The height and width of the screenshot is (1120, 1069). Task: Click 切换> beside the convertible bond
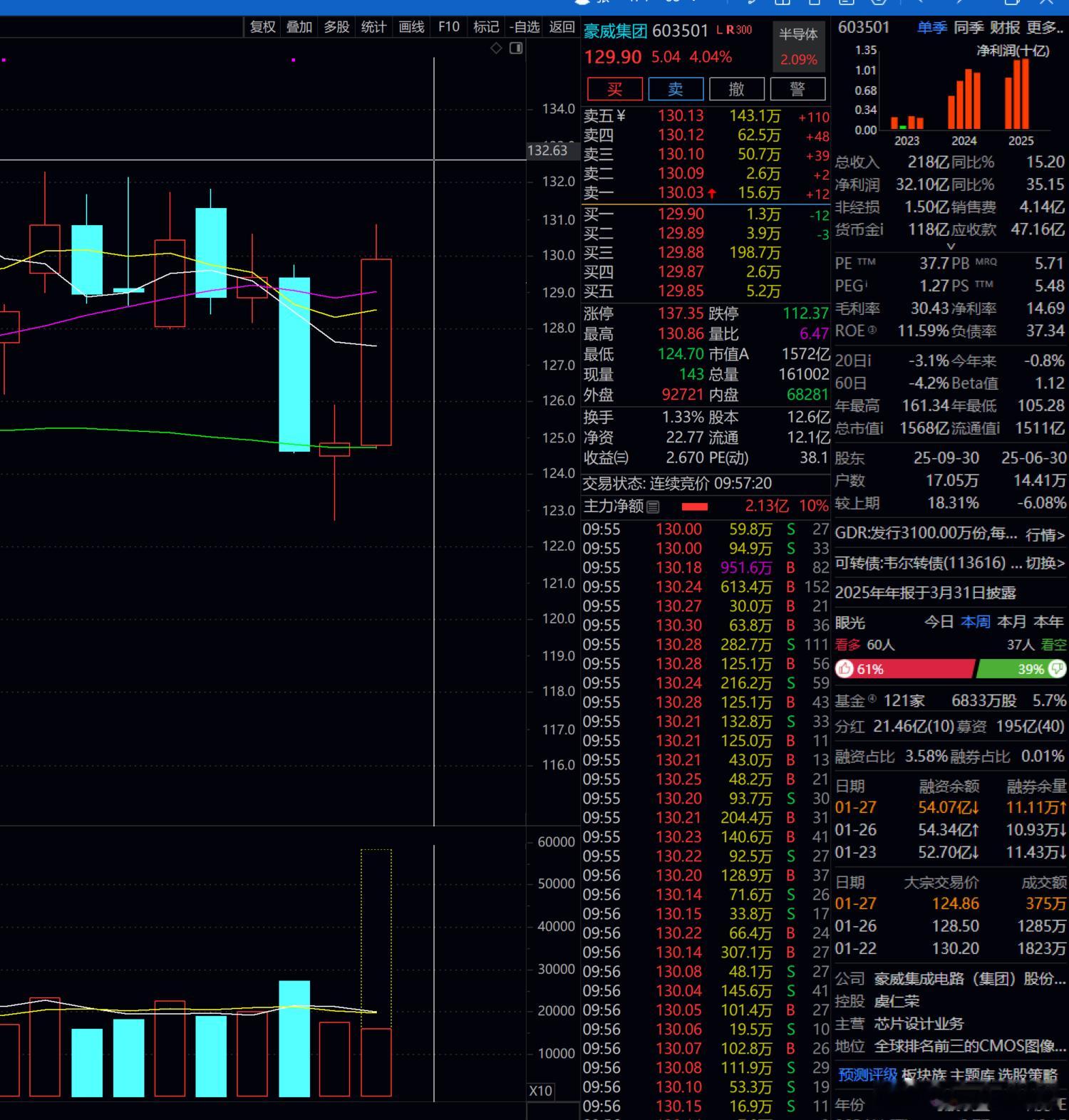tap(1045, 563)
